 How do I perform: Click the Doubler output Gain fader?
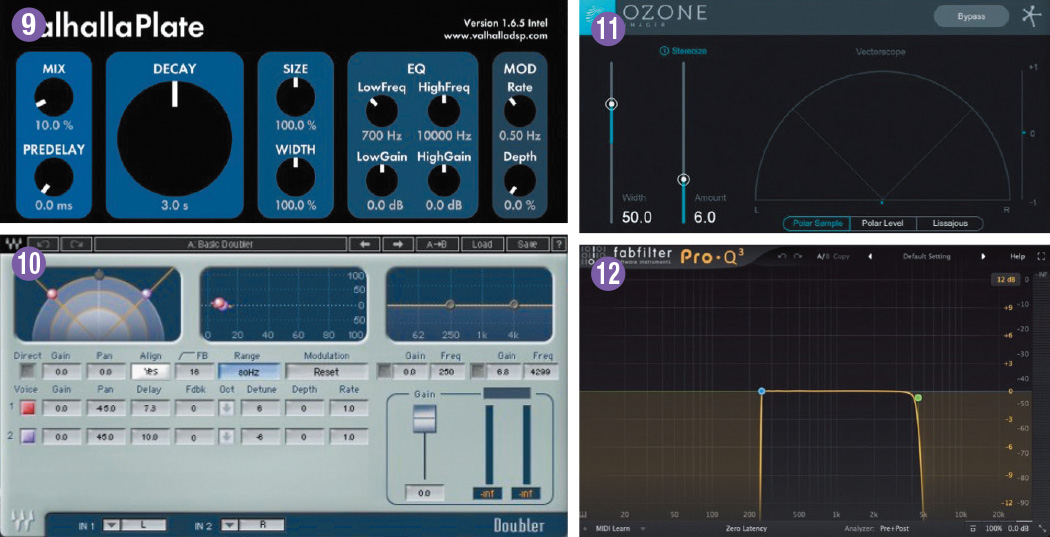click(424, 420)
